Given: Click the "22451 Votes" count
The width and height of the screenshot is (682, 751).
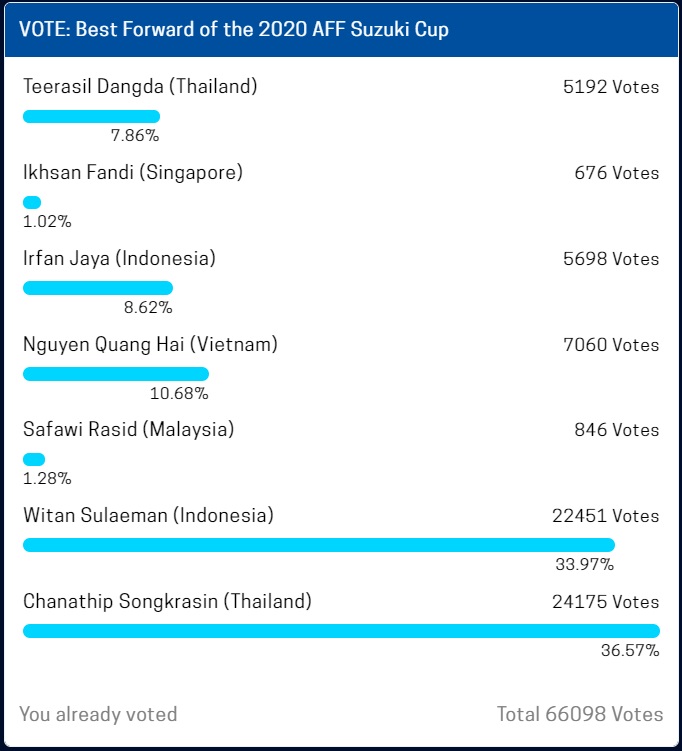Looking at the screenshot, I should click(x=605, y=516).
